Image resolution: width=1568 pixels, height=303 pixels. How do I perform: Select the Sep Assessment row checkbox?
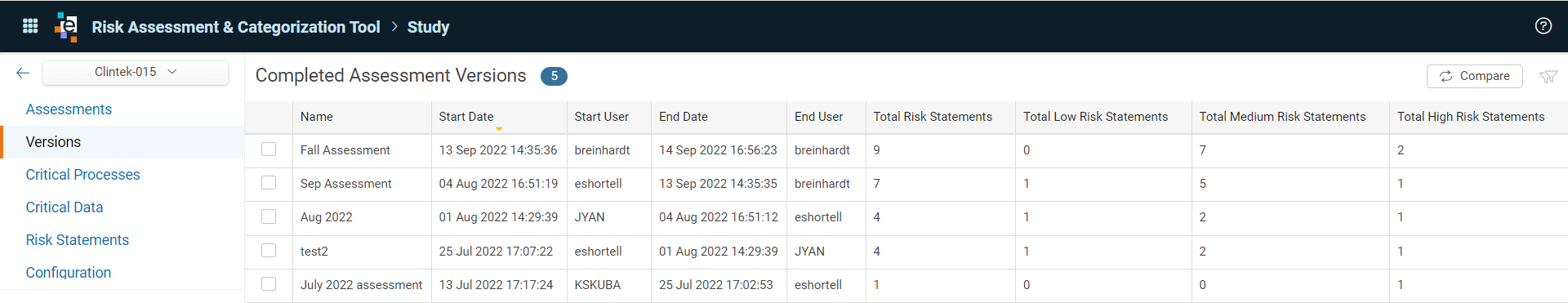pos(269,183)
